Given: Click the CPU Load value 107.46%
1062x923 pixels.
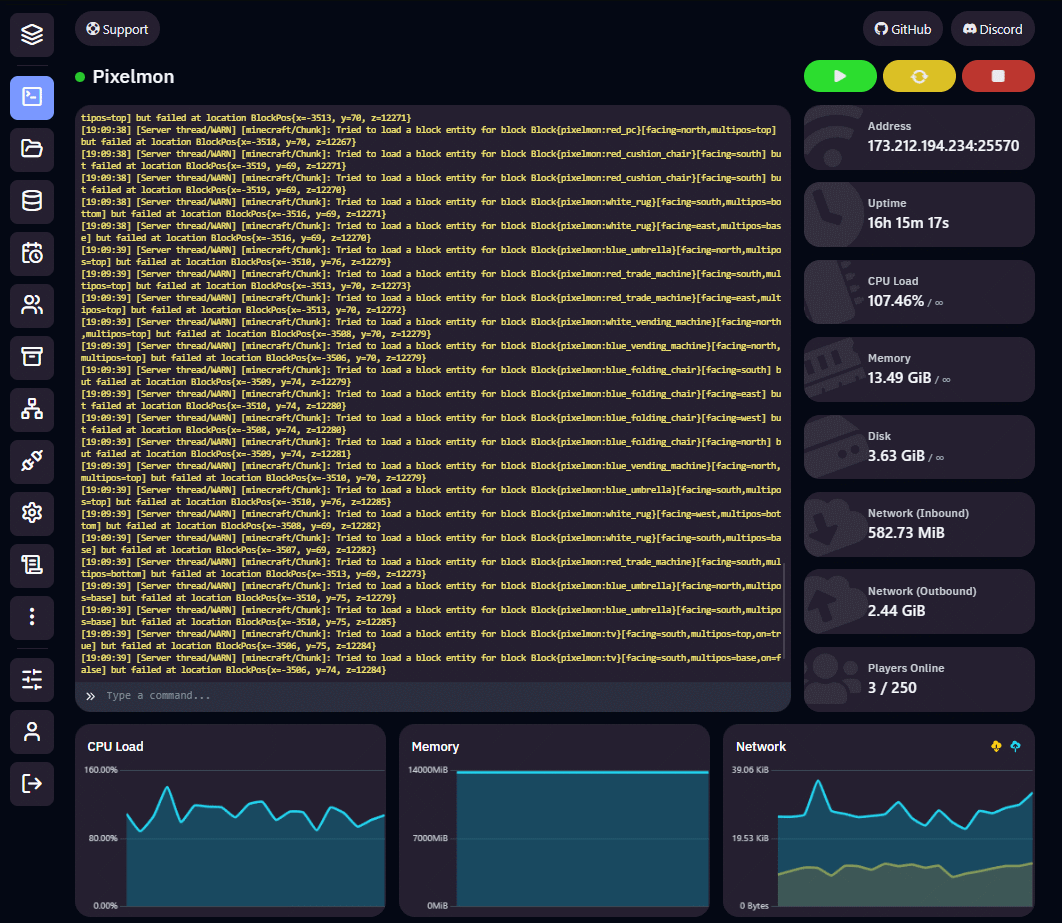Looking at the screenshot, I should 895,301.
